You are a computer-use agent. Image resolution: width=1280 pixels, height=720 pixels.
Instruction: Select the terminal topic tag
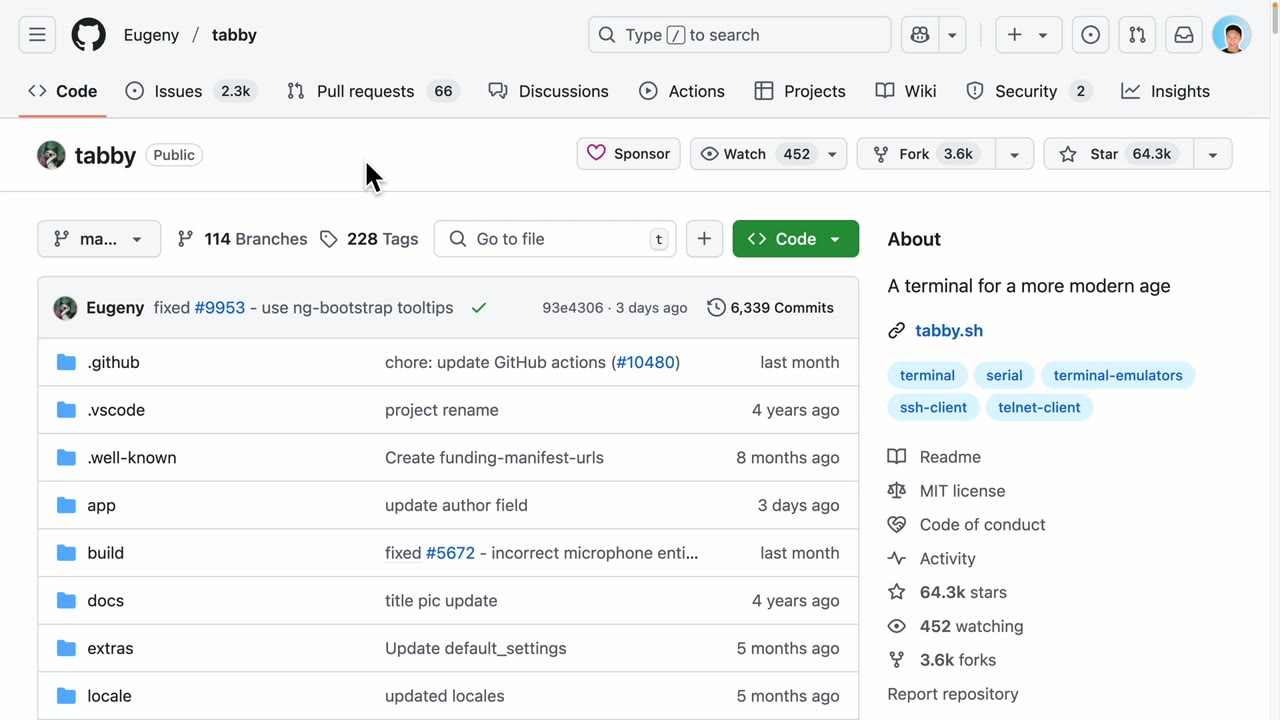tap(927, 376)
